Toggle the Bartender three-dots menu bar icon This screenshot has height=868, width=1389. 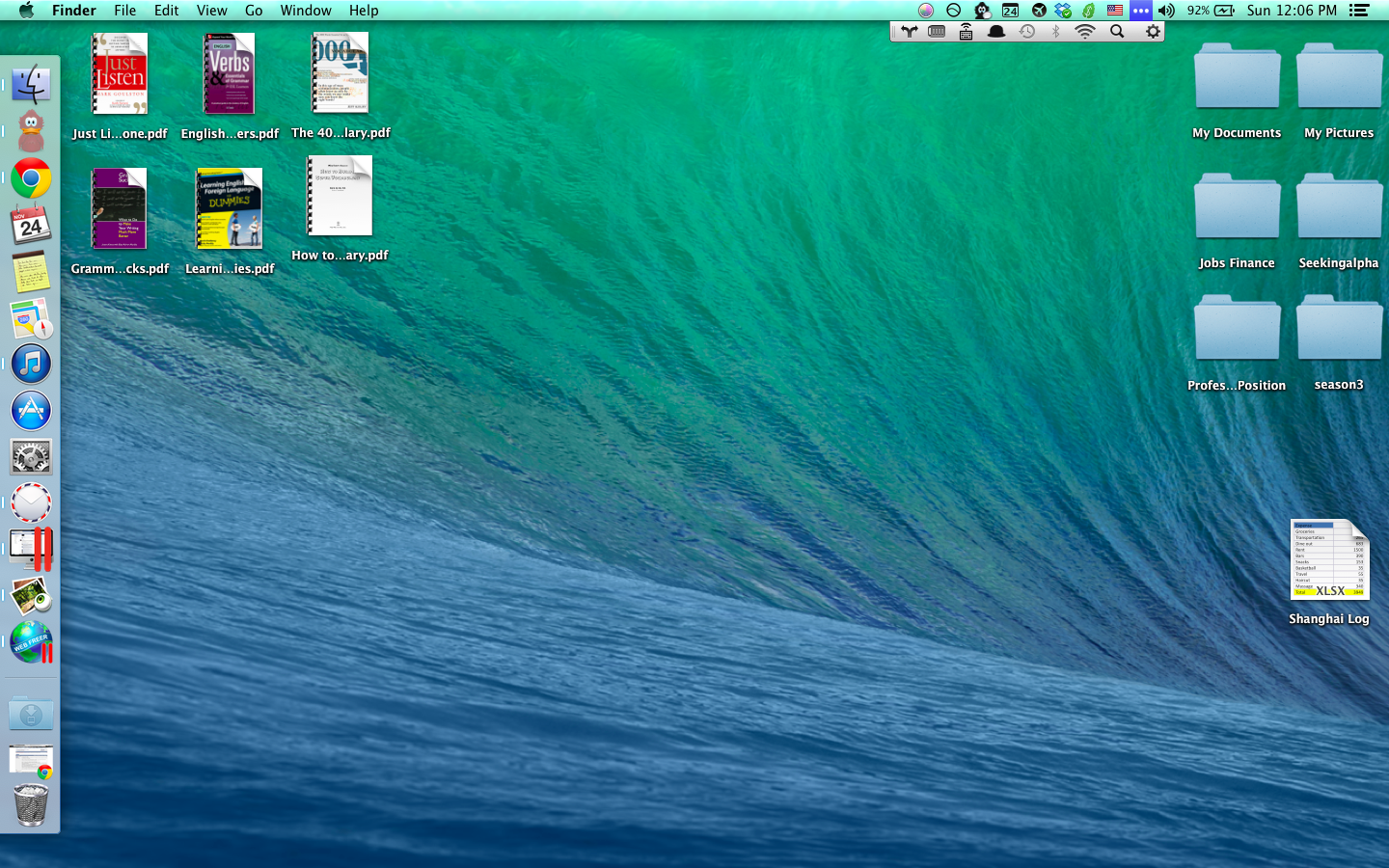[1140, 11]
